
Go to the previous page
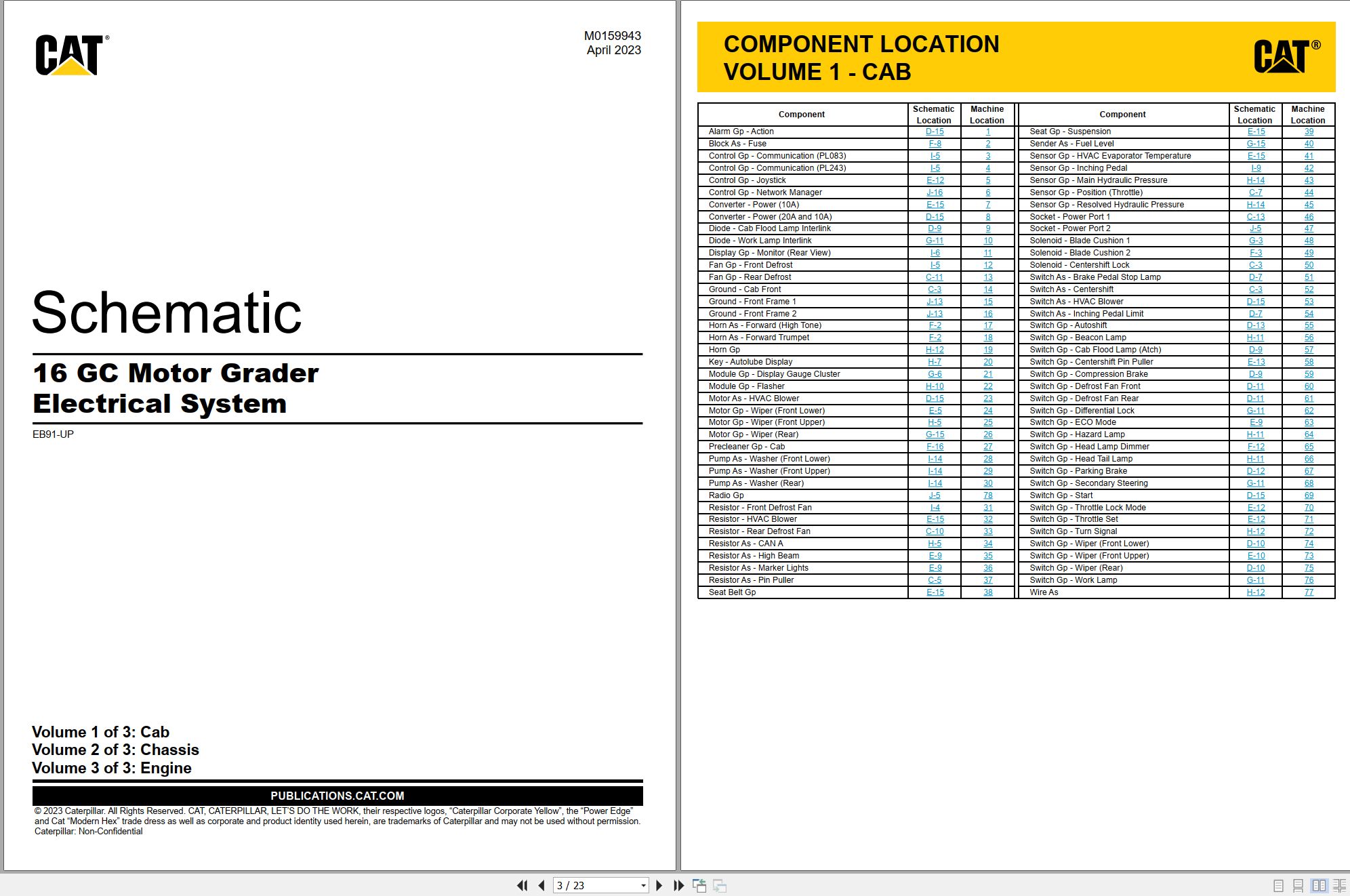tap(541, 885)
